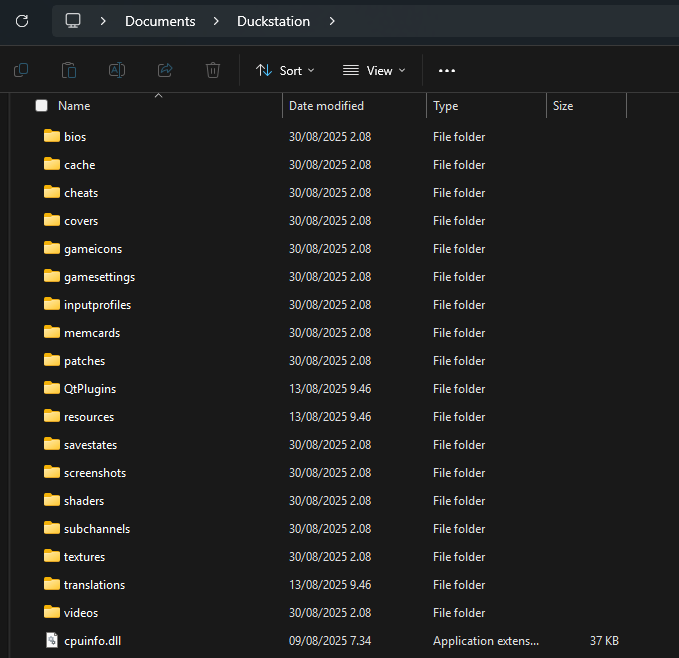This screenshot has height=658, width=679.
Task: Sort by the Type column header
Action: pyautogui.click(x=446, y=106)
